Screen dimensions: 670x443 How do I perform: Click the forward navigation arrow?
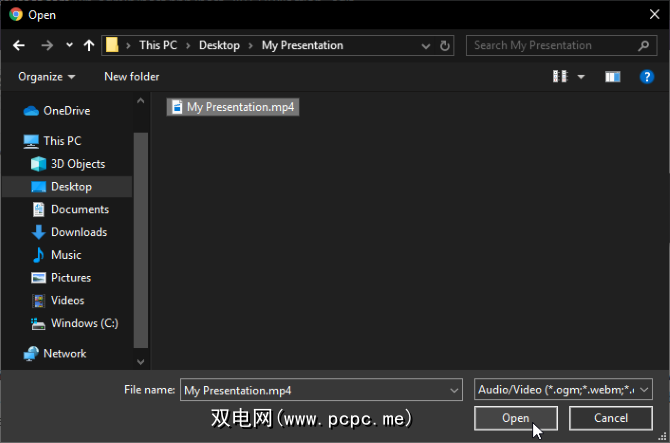(47, 45)
